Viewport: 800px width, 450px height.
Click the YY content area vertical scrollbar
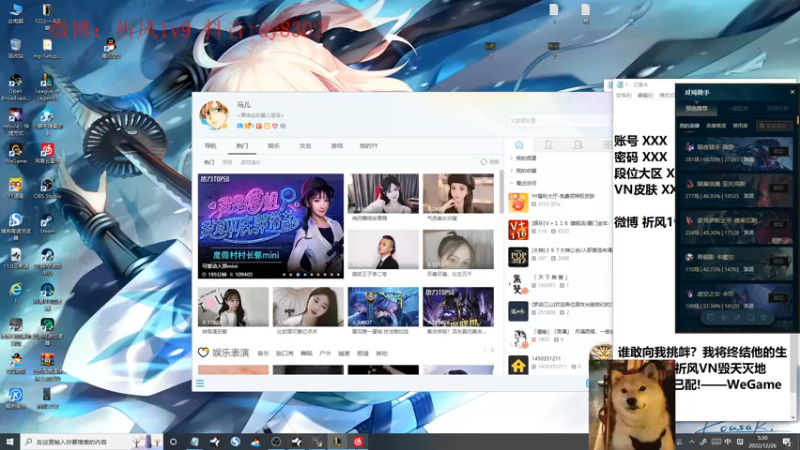502,191
